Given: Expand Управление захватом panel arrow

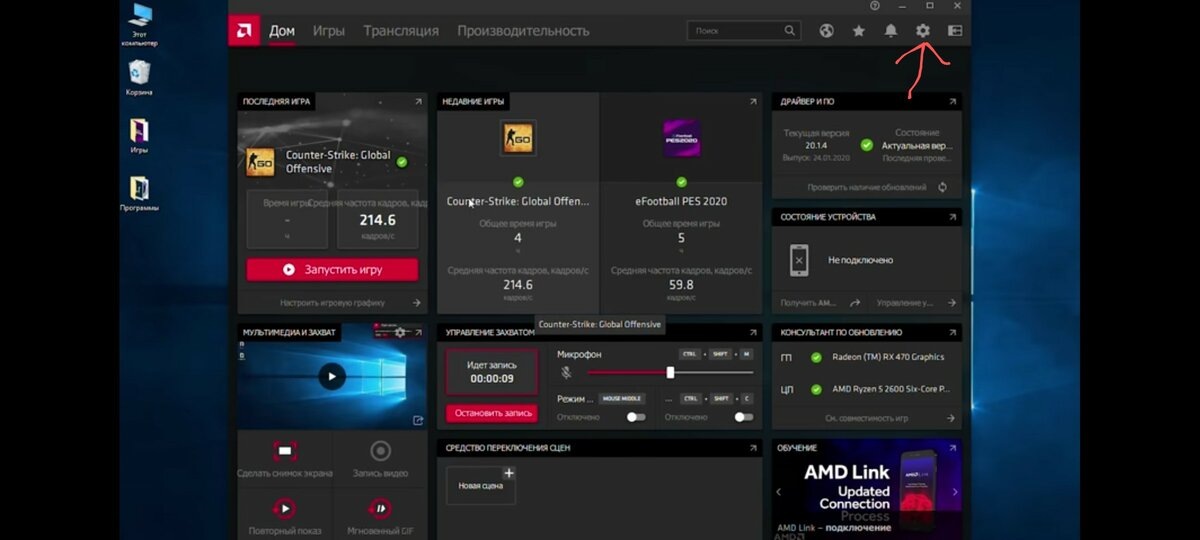Looking at the screenshot, I should click(753, 331).
